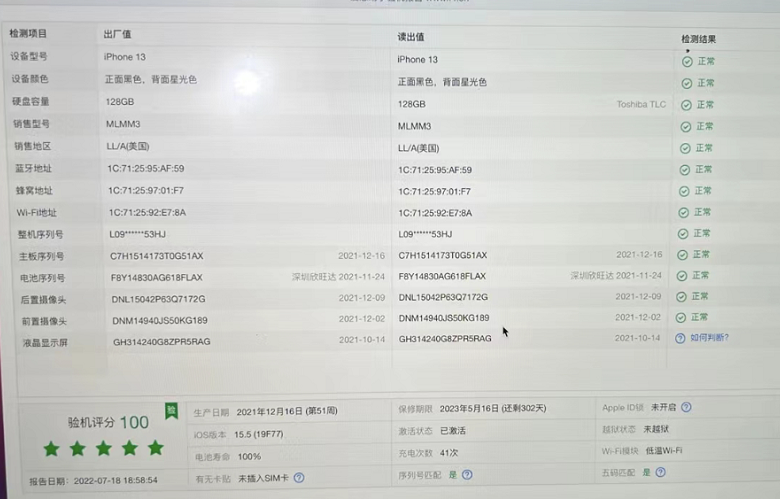Click the check icon in 主板序列号 row
Viewport: 780px width, 499px height.
tap(682, 255)
